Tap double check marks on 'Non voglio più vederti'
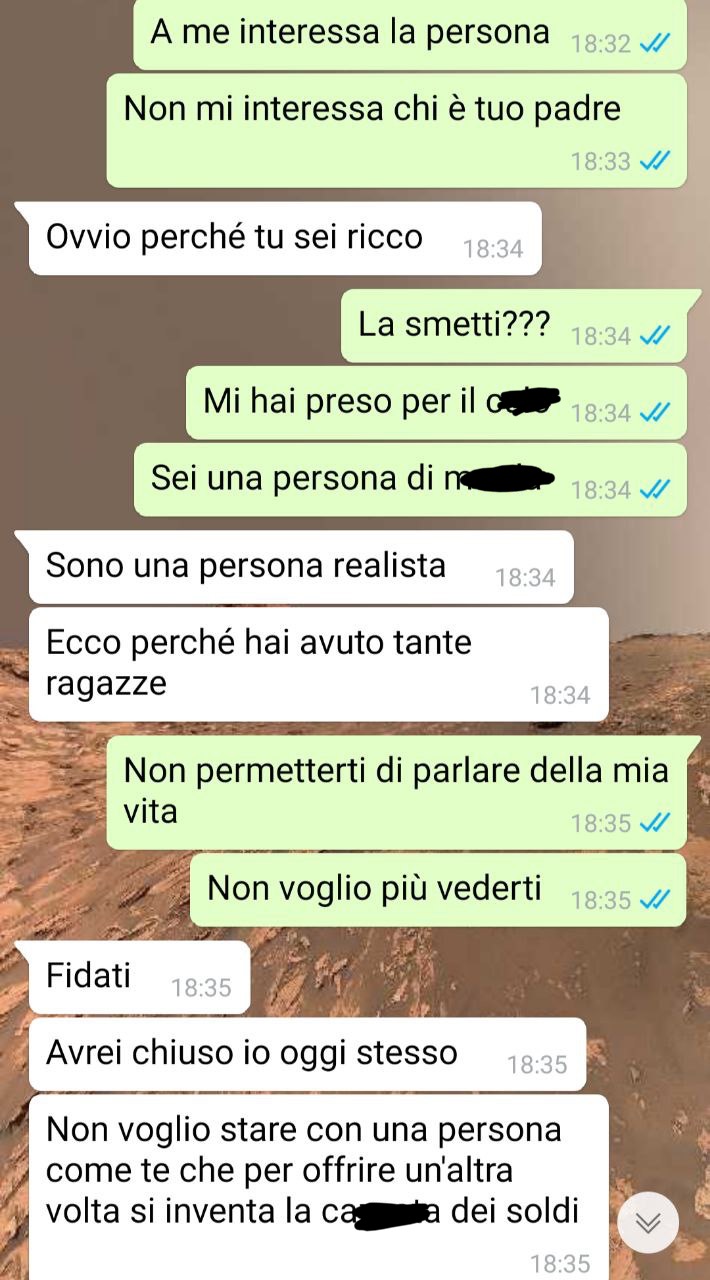This screenshot has width=710, height=1280. 655,900
